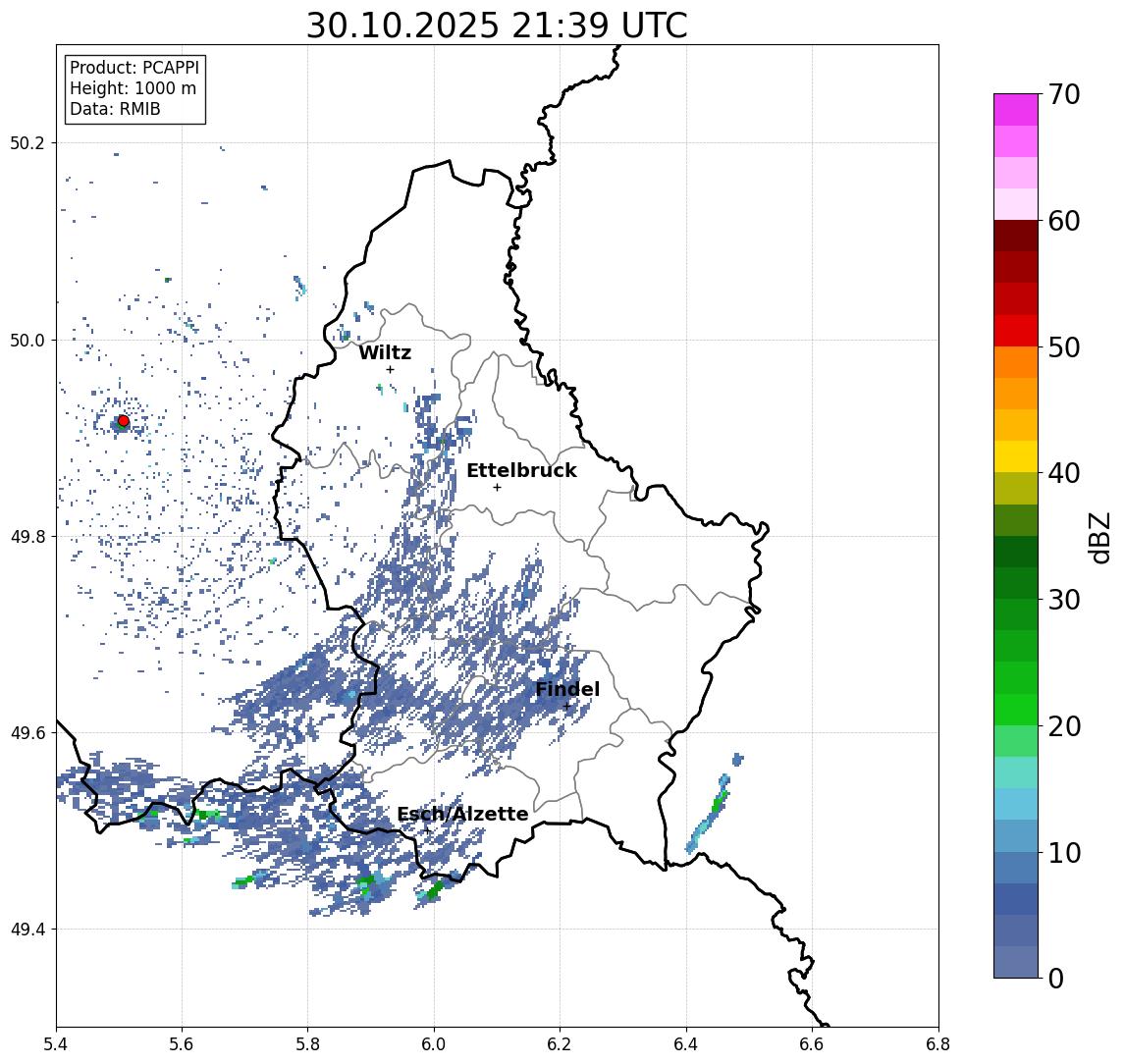
Task: Click the cross marker under Esch/Alzette
Action: click(427, 831)
